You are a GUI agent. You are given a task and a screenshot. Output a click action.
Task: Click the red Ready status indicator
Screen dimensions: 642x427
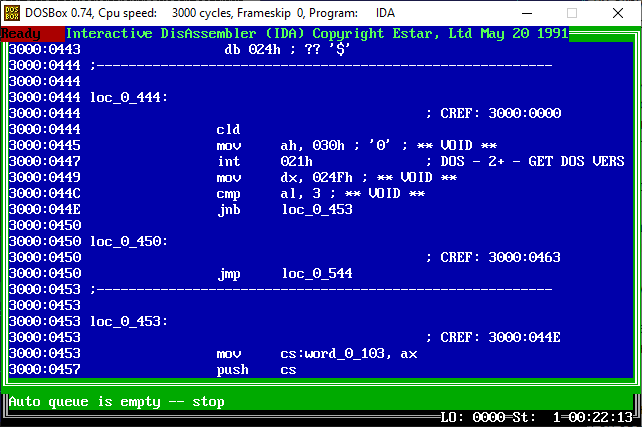33,34
